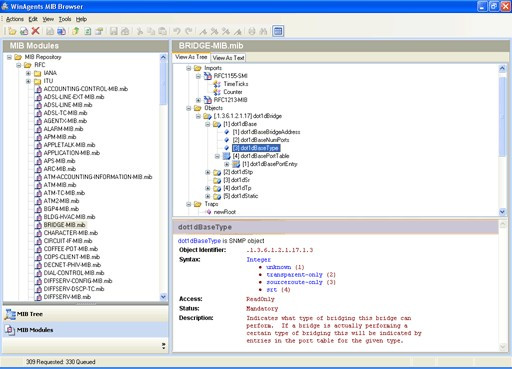The image size is (512, 369).
Task: Click the binoculars Find toolbar icon
Action: point(263,31)
